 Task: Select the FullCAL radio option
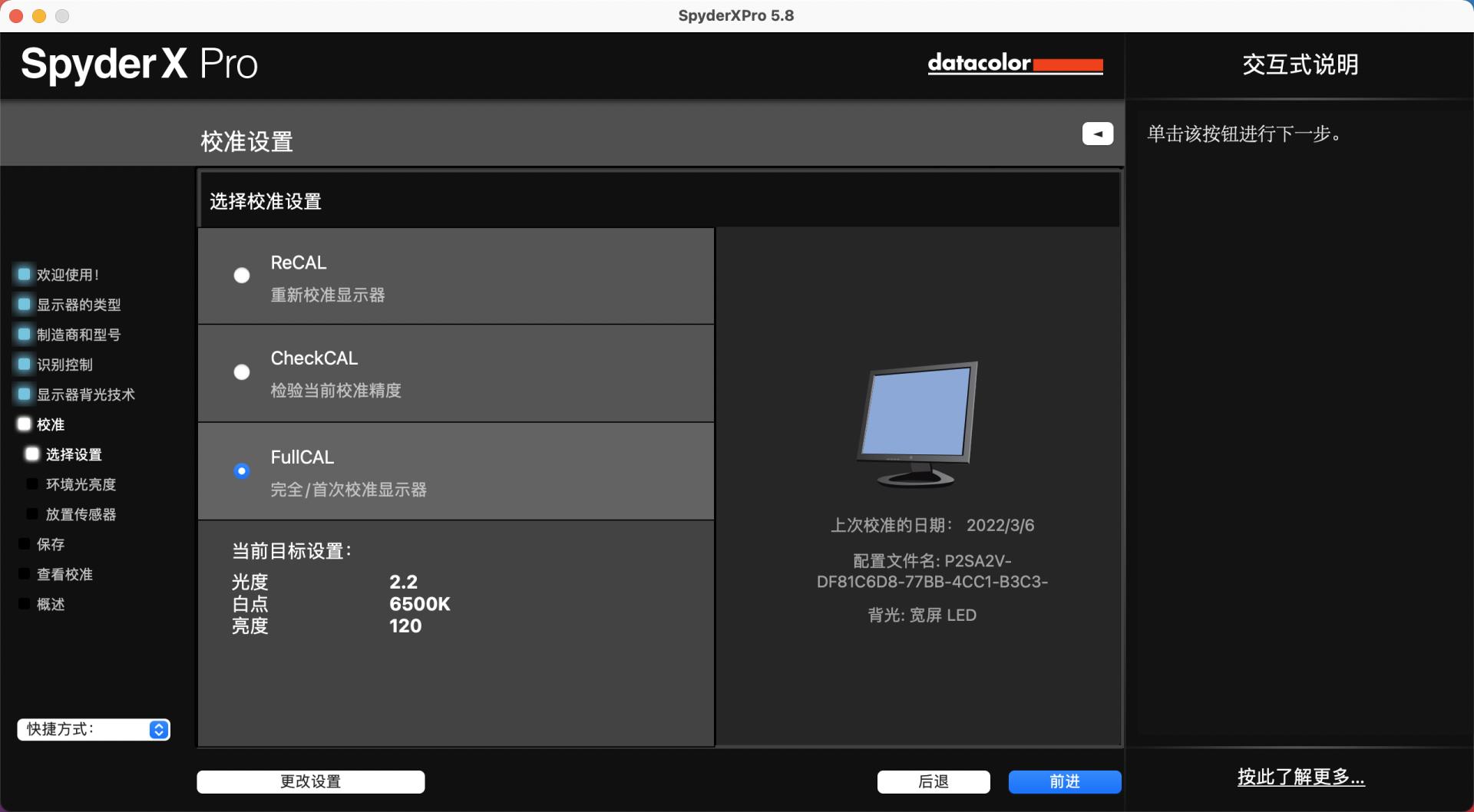242,470
